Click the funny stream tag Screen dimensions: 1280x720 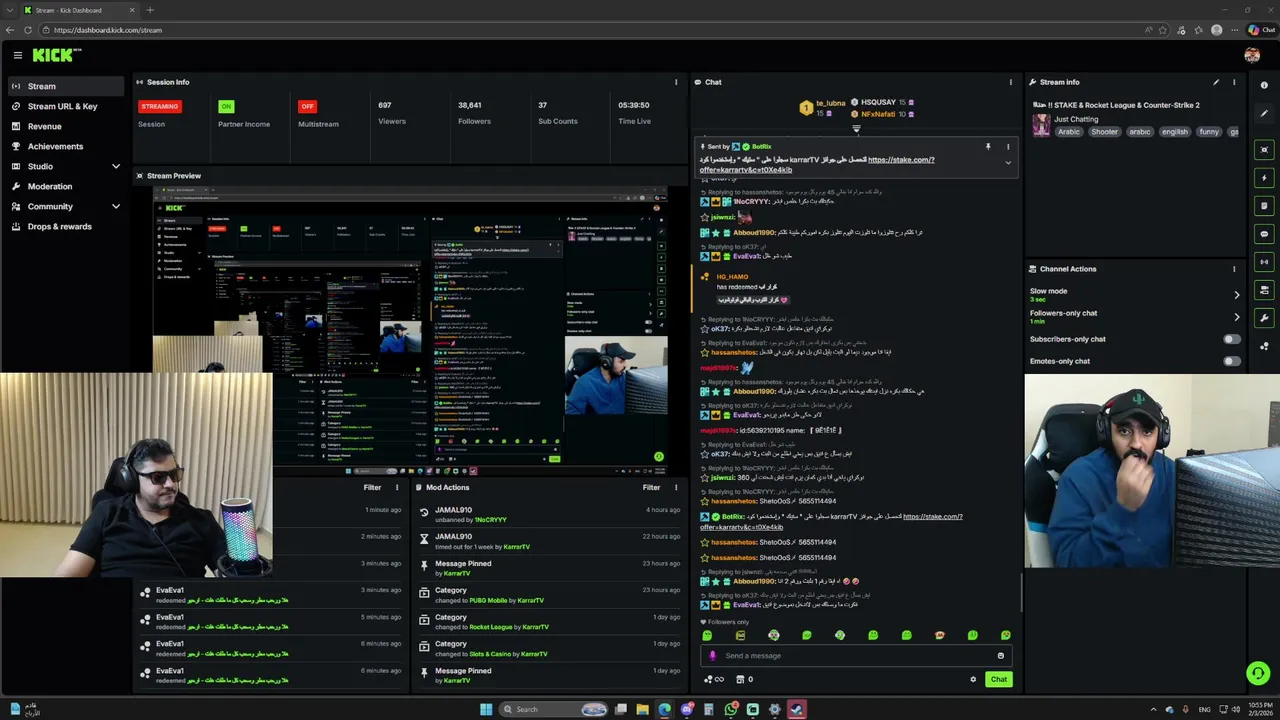coord(1209,132)
